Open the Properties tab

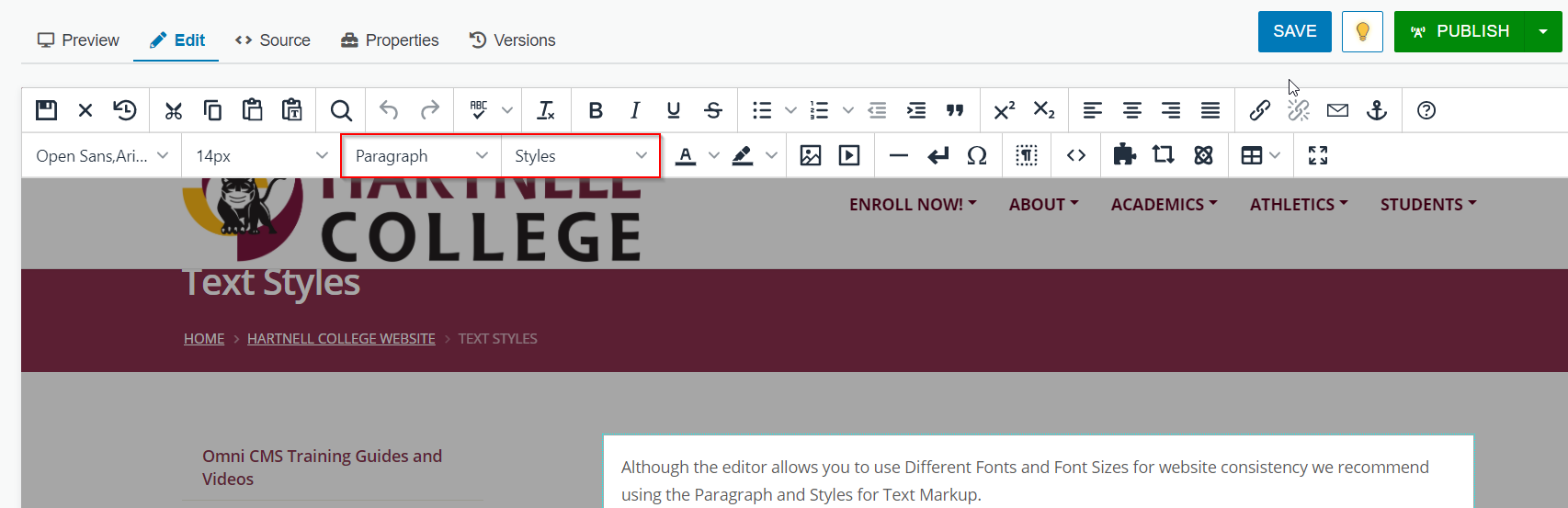(390, 40)
